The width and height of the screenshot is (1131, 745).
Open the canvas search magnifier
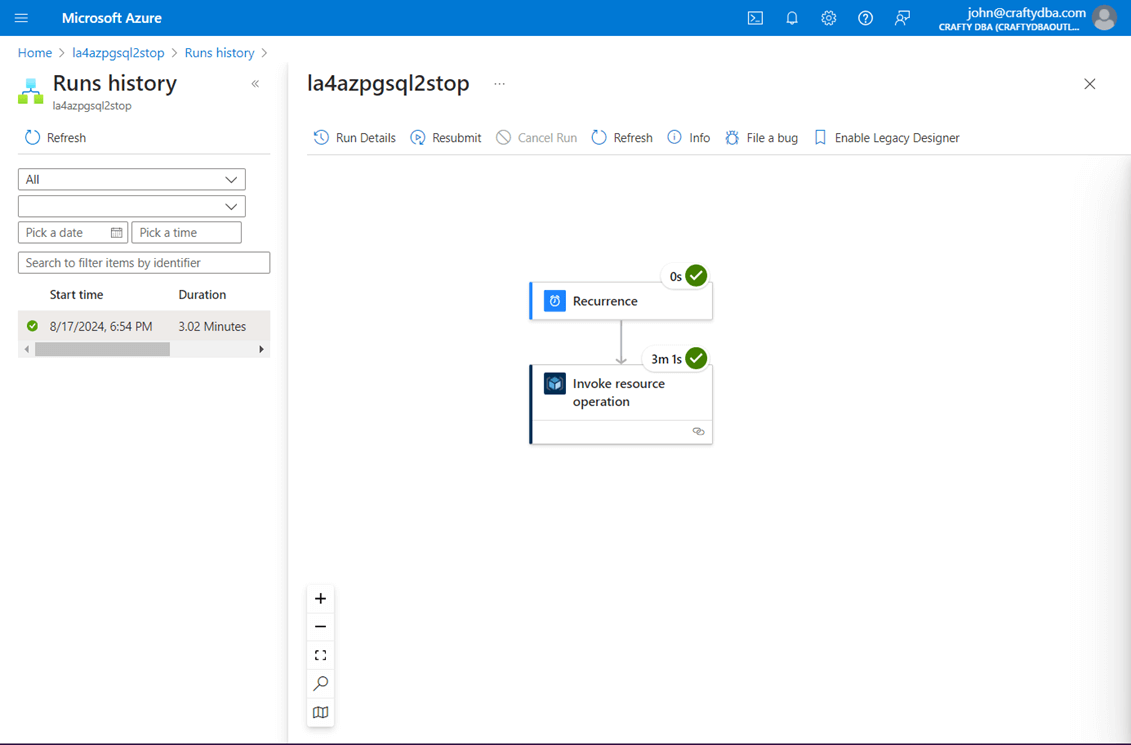point(320,684)
